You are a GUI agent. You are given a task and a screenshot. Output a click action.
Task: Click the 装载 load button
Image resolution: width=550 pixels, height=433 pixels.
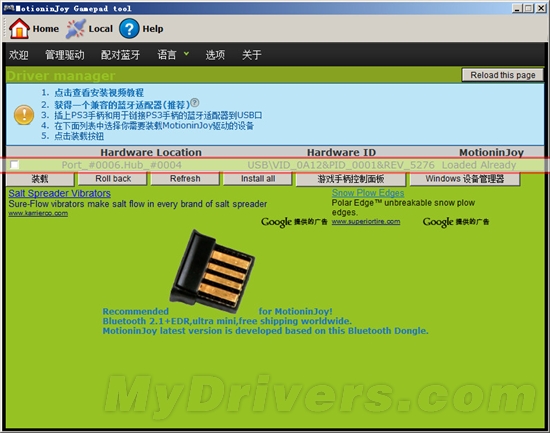pos(40,179)
